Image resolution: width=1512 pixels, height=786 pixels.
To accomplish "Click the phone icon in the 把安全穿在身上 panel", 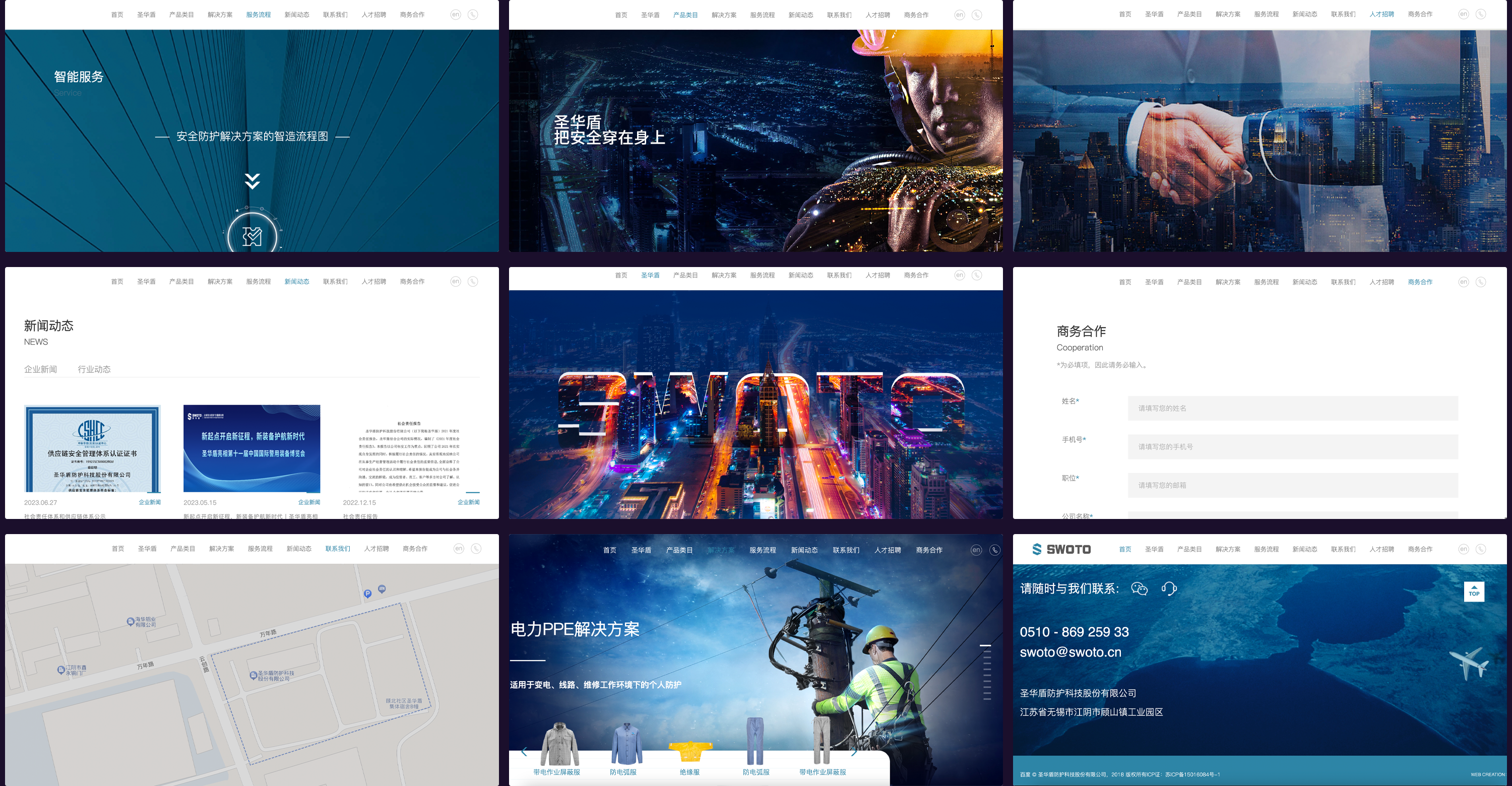I will coord(977,15).
